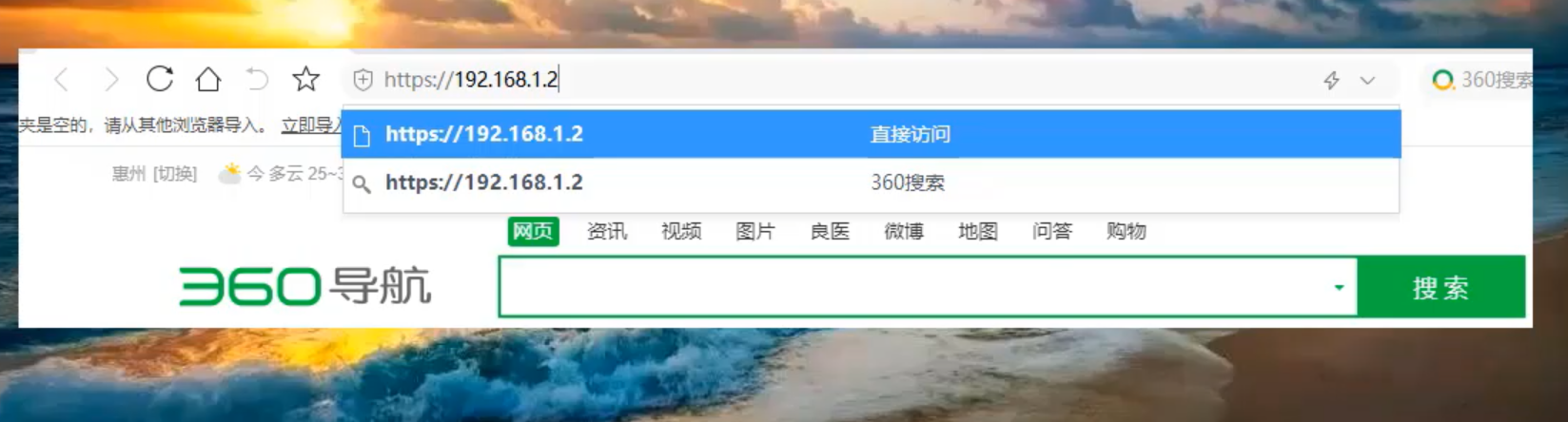Click the 切换 city switch link

click(x=175, y=173)
